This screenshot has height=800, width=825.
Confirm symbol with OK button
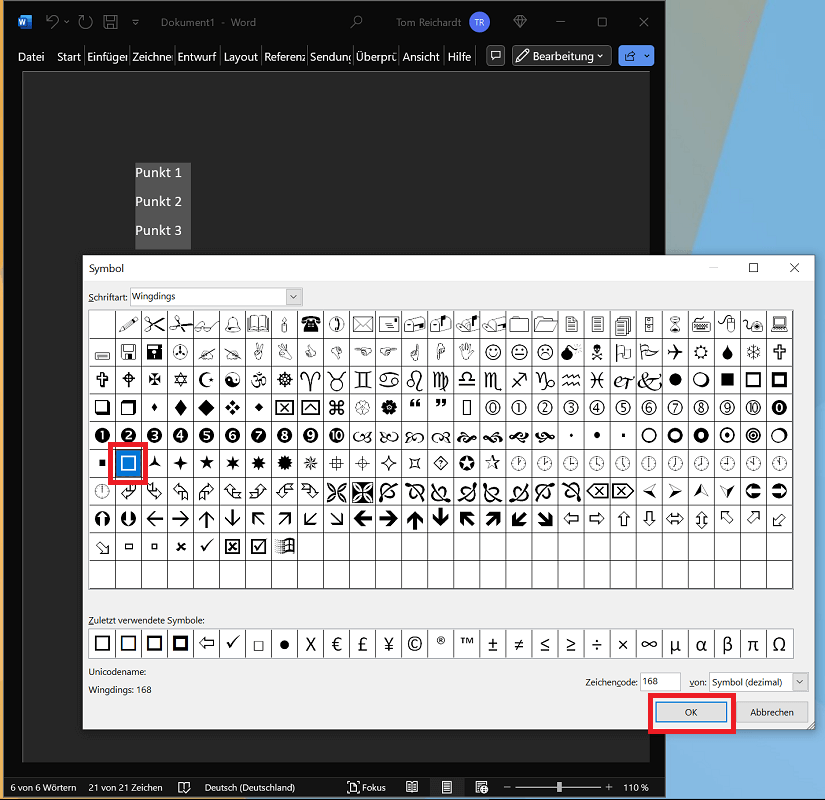point(691,712)
